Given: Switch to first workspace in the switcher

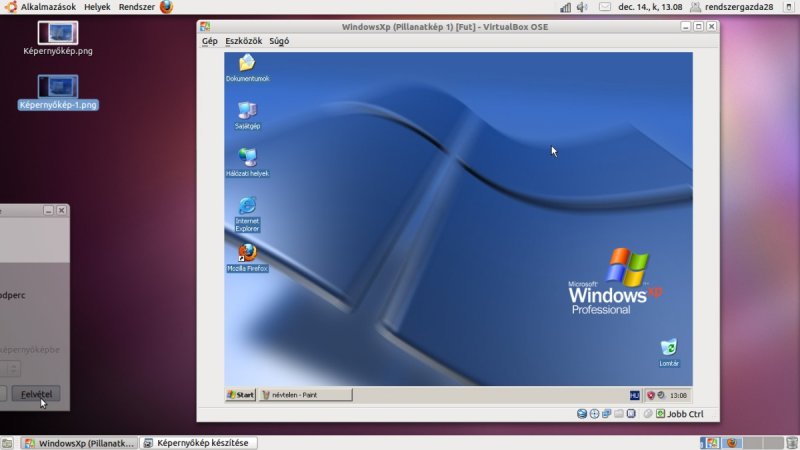Looking at the screenshot, I should coord(710,443).
